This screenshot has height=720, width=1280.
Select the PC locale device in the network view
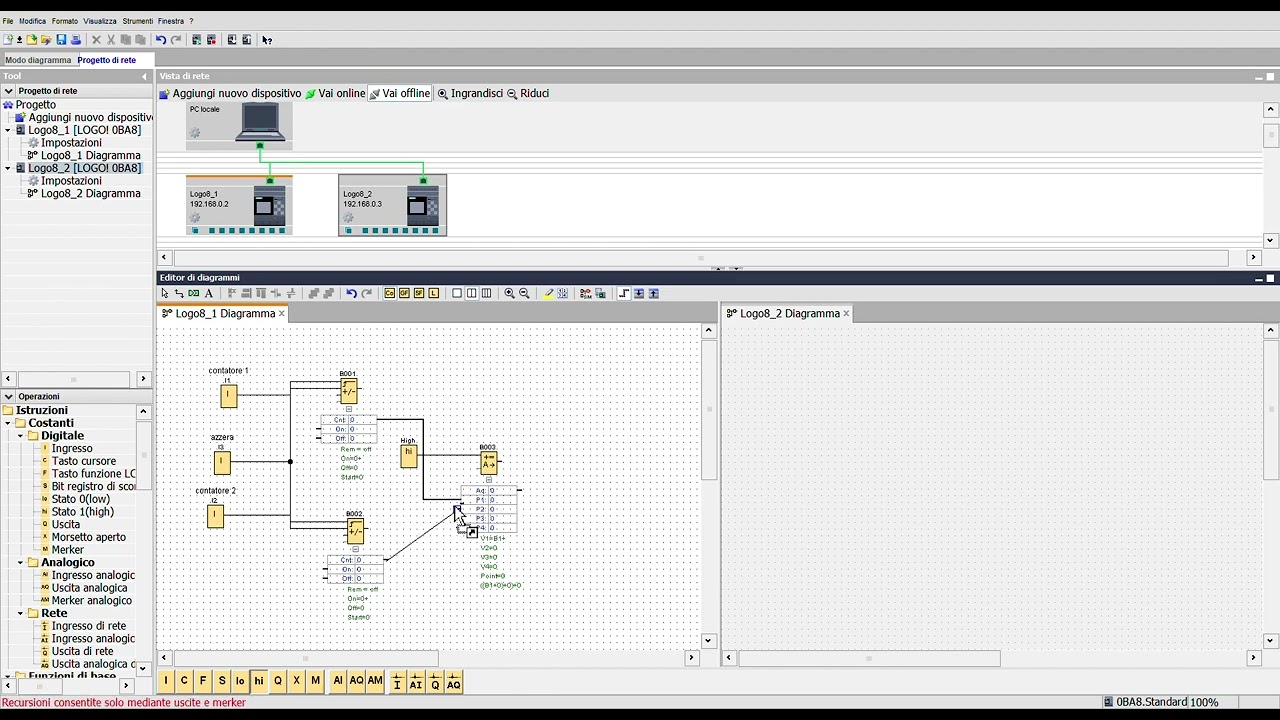(x=239, y=125)
